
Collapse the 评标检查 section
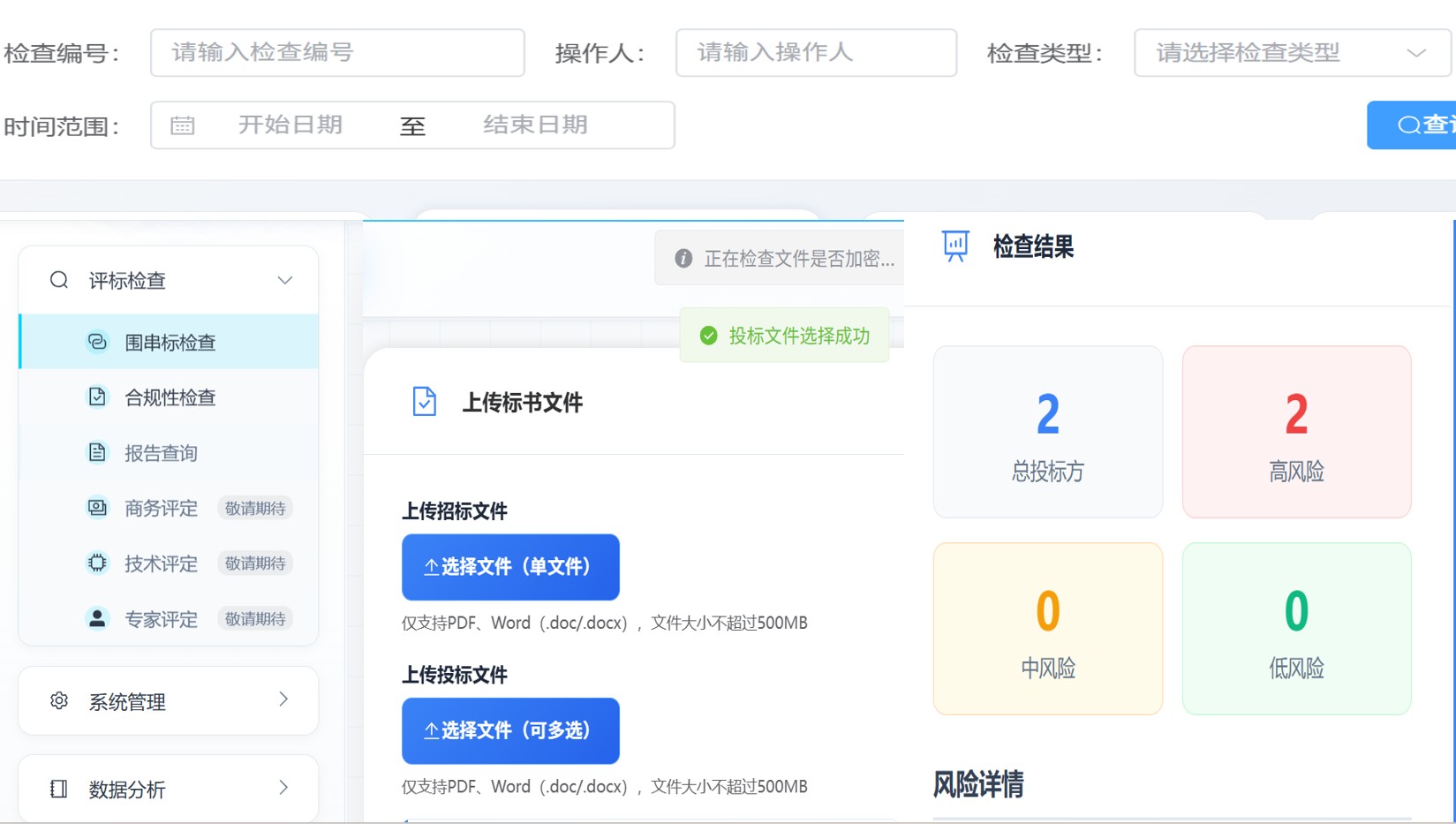pyautogui.click(x=284, y=280)
